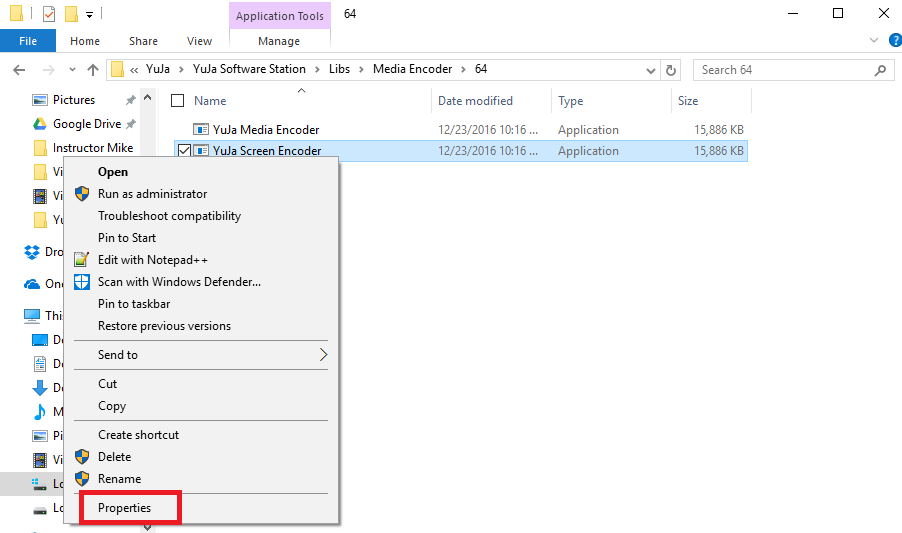Click the Libs breadcrumb
This screenshot has height=533, width=902.
pos(339,69)
